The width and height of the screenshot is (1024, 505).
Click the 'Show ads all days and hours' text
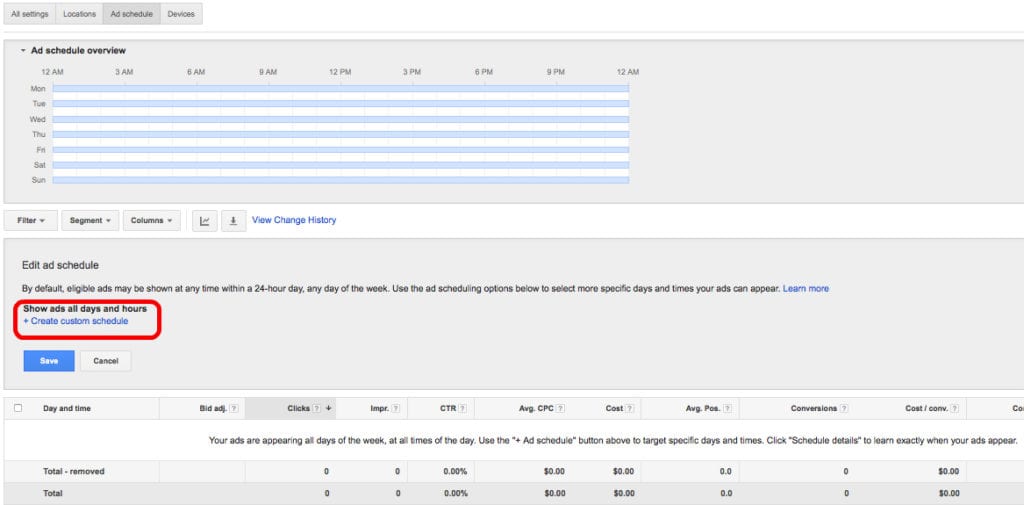85,308
